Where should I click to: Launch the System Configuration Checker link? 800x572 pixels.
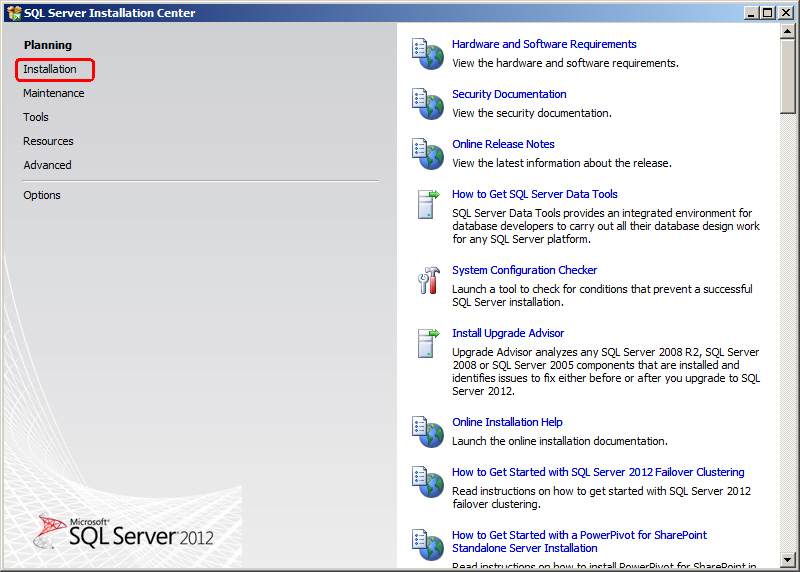pos(524,270)
